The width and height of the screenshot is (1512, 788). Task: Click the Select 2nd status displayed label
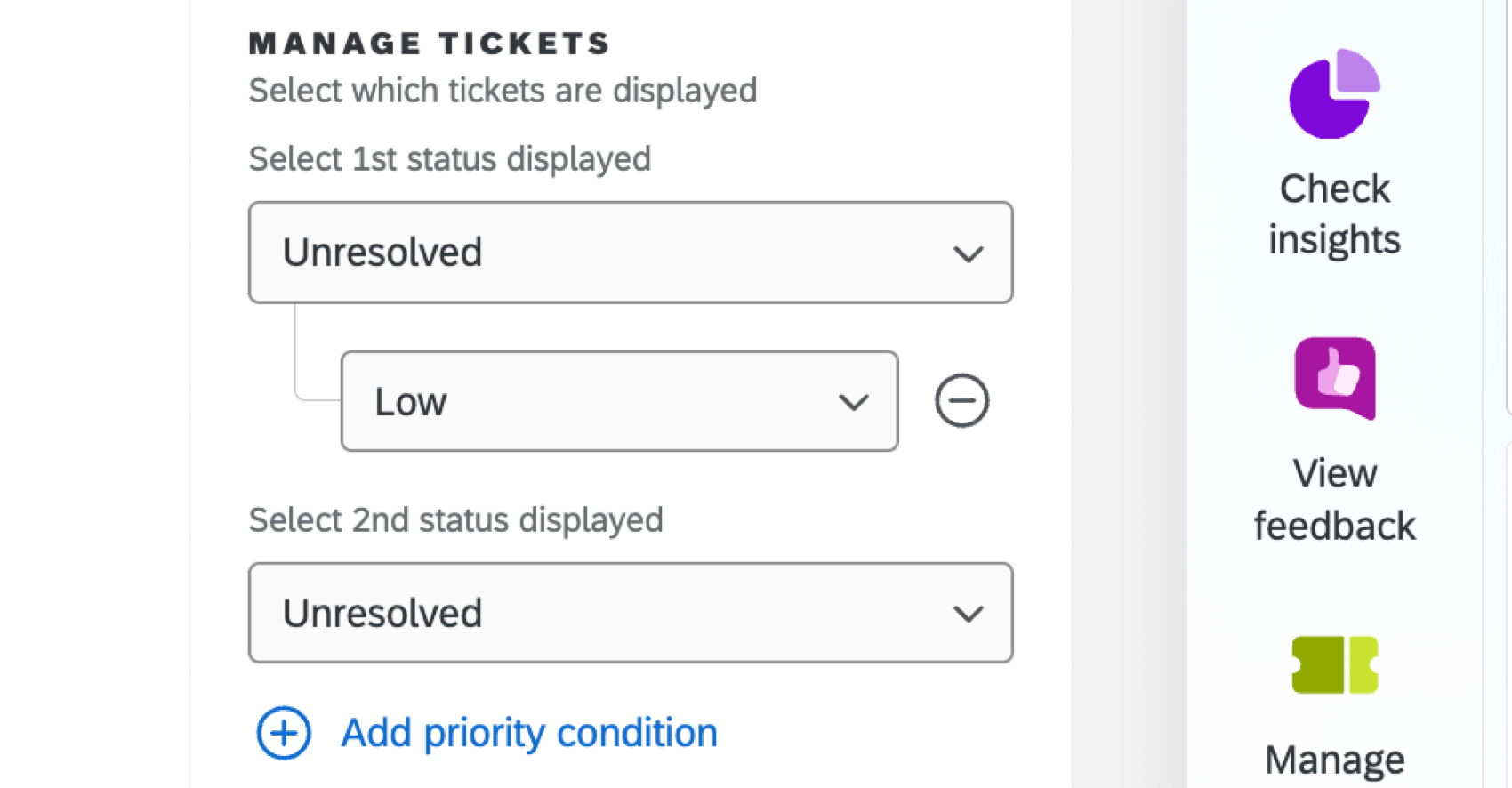click(x=455, y=519)
